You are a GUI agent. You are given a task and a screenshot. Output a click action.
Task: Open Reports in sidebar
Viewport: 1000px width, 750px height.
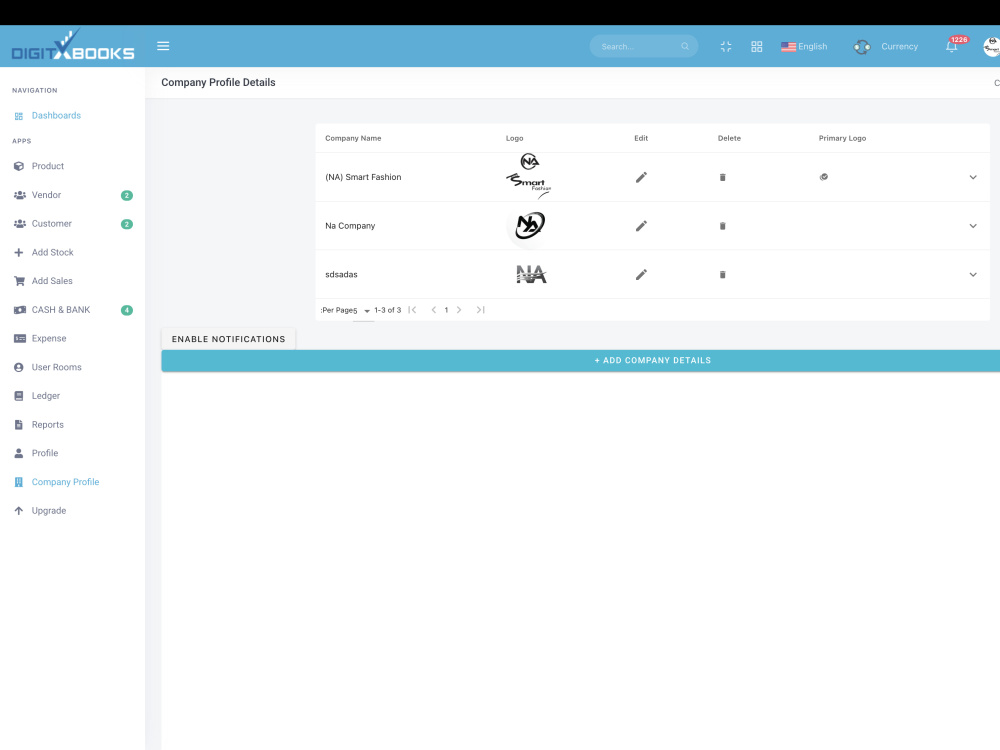tap(48, 424)
